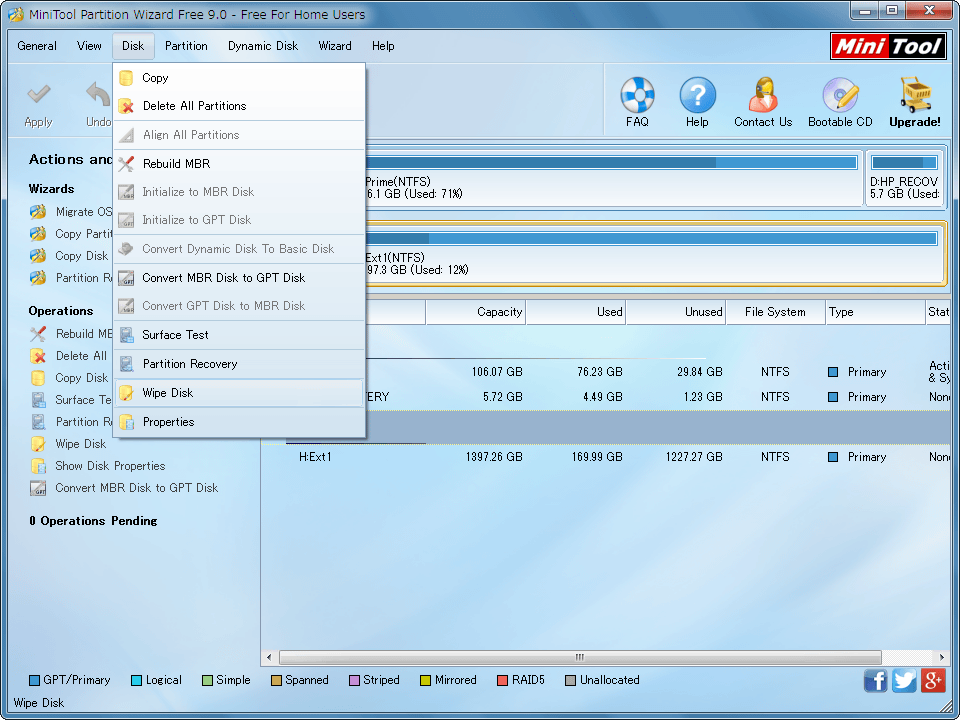Click the Logical legend color swatch

point(137,680)
